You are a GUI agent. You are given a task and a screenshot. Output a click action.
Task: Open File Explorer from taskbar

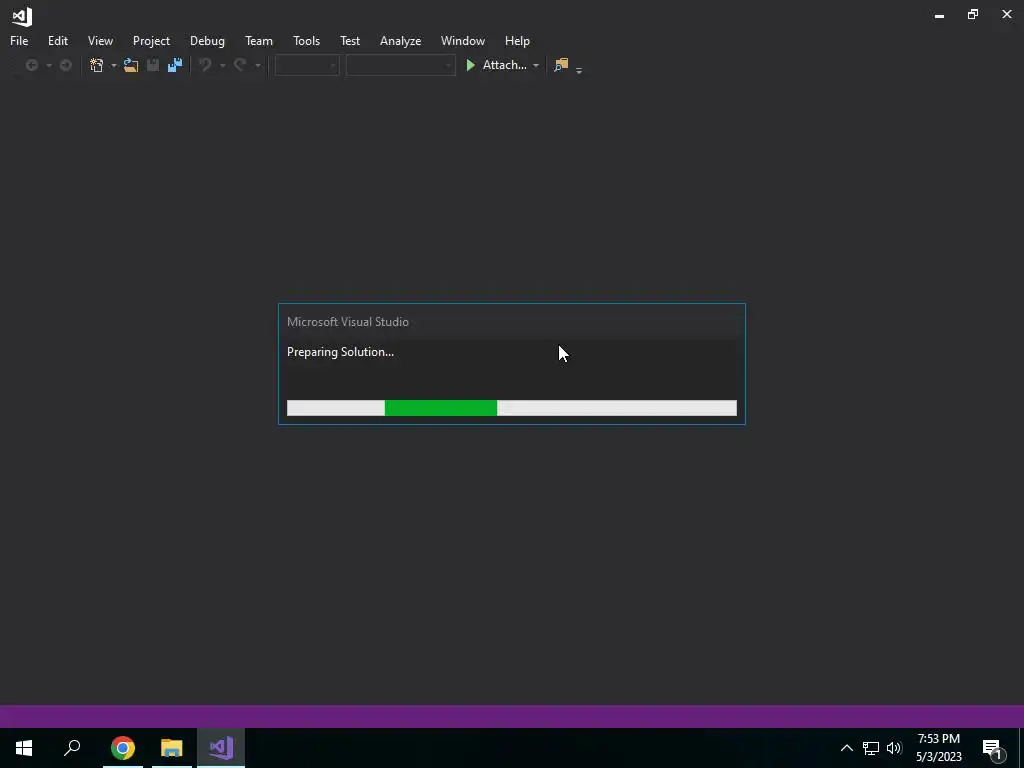pyautogui.click(x=171, y=748)
